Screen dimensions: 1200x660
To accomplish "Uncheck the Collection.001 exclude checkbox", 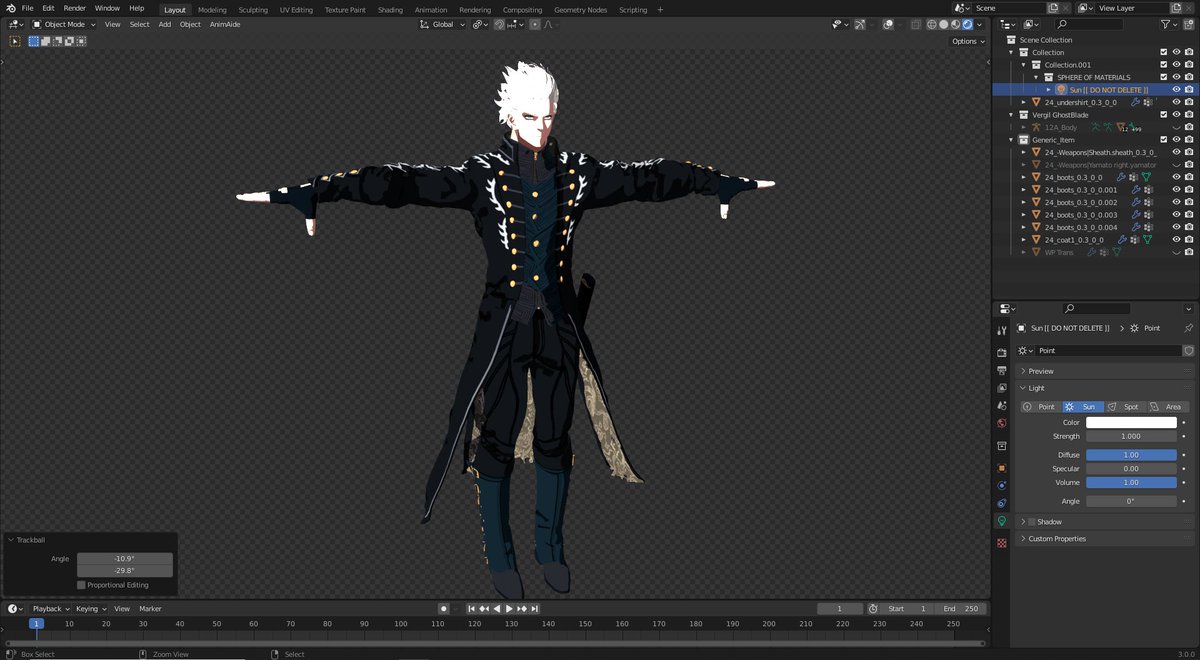I will click(x=1163, y=64).
